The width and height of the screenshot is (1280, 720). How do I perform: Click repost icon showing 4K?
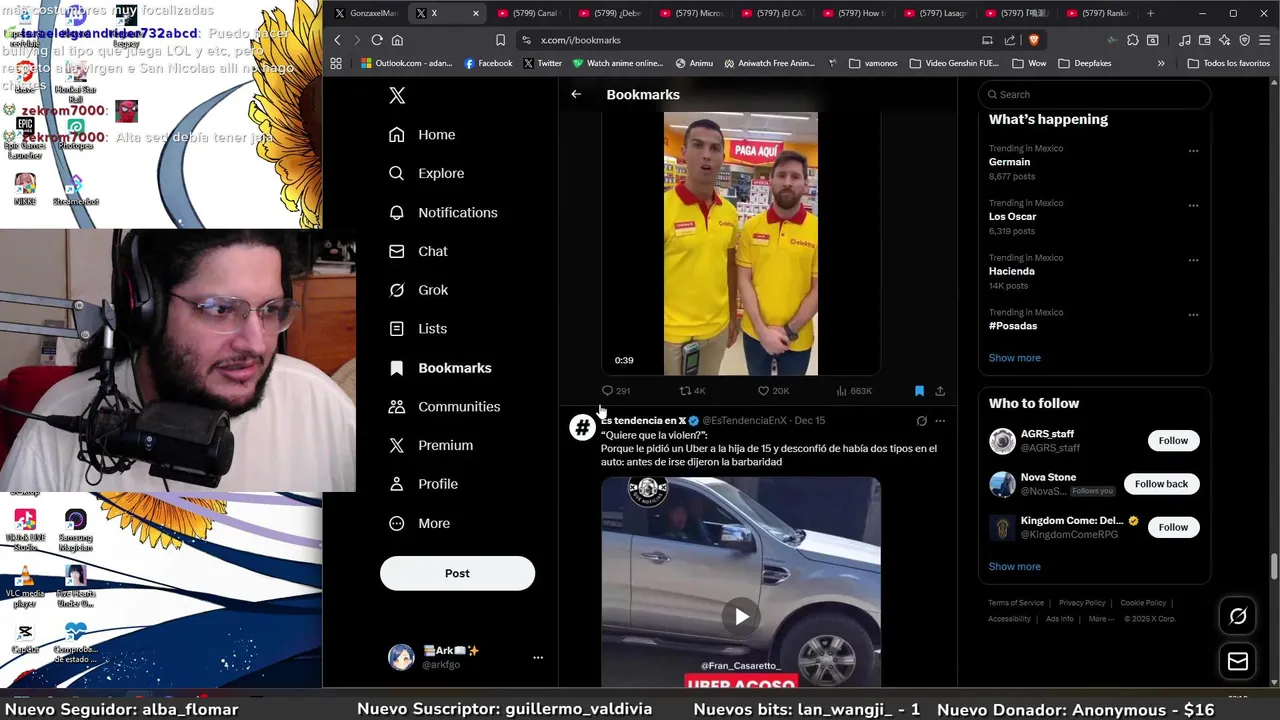click(x=685, y=391)
